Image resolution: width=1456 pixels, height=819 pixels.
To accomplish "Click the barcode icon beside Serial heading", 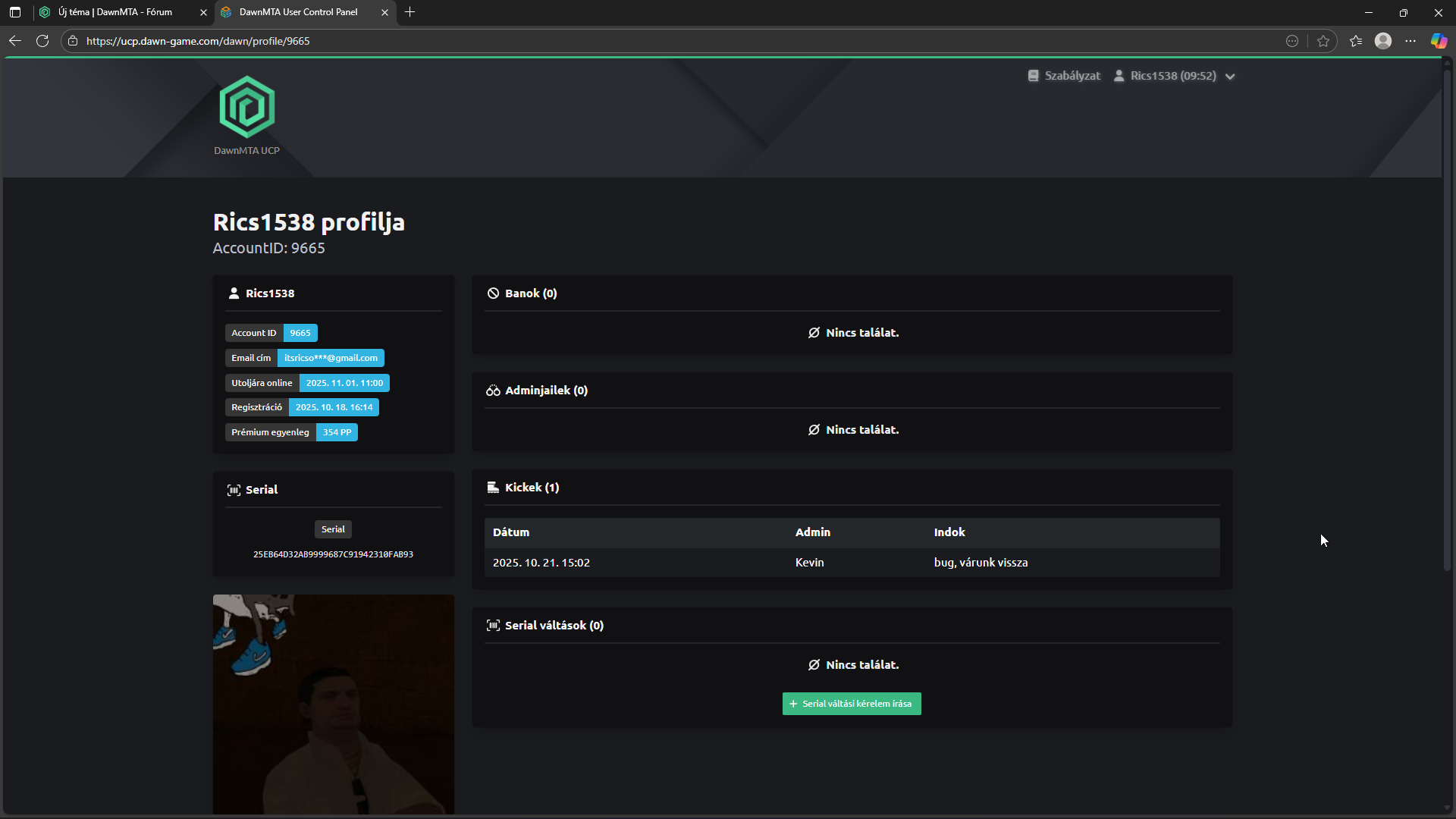I will [234, 490].
